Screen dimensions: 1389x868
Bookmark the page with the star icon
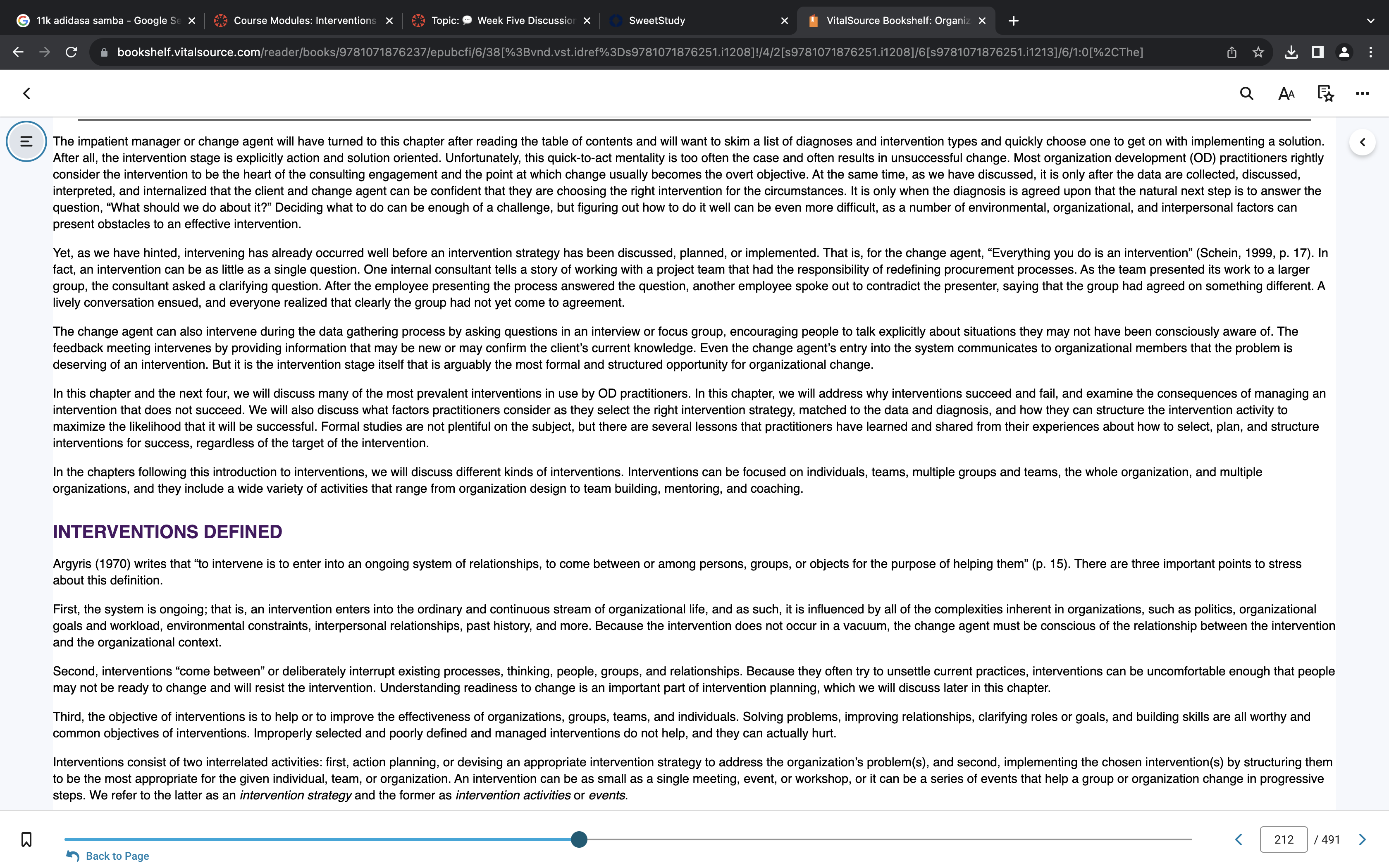[x=1258, y=52]
